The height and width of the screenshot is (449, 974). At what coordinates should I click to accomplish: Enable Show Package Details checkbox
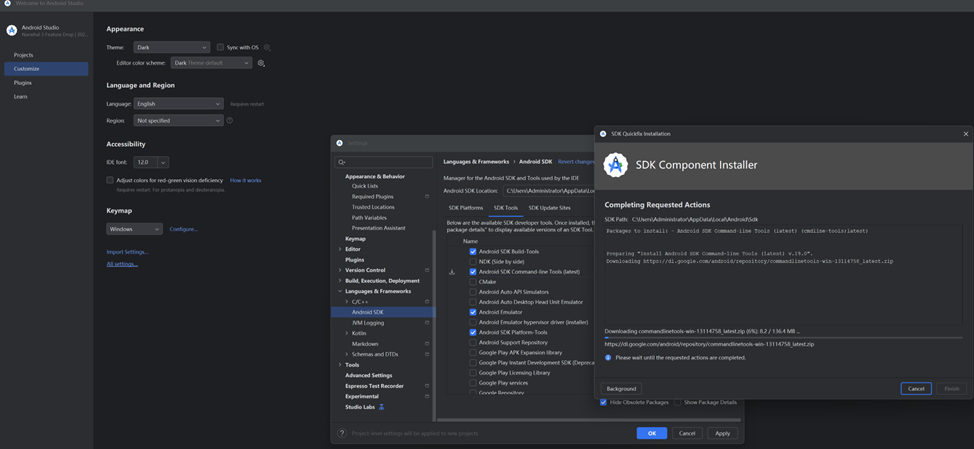[x=678, y=402]
